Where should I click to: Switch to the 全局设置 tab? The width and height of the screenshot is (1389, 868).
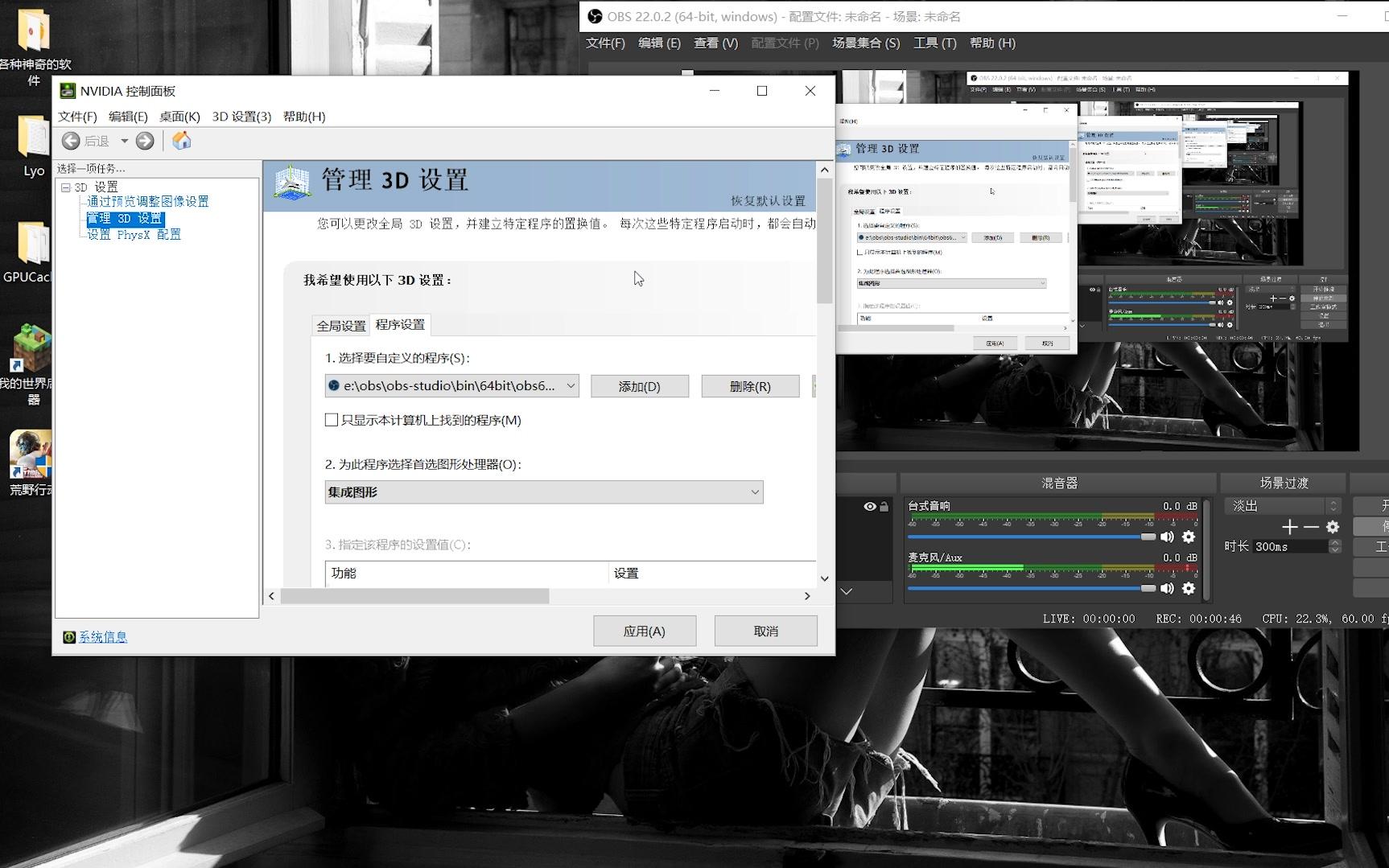click(x=341, y=326)
